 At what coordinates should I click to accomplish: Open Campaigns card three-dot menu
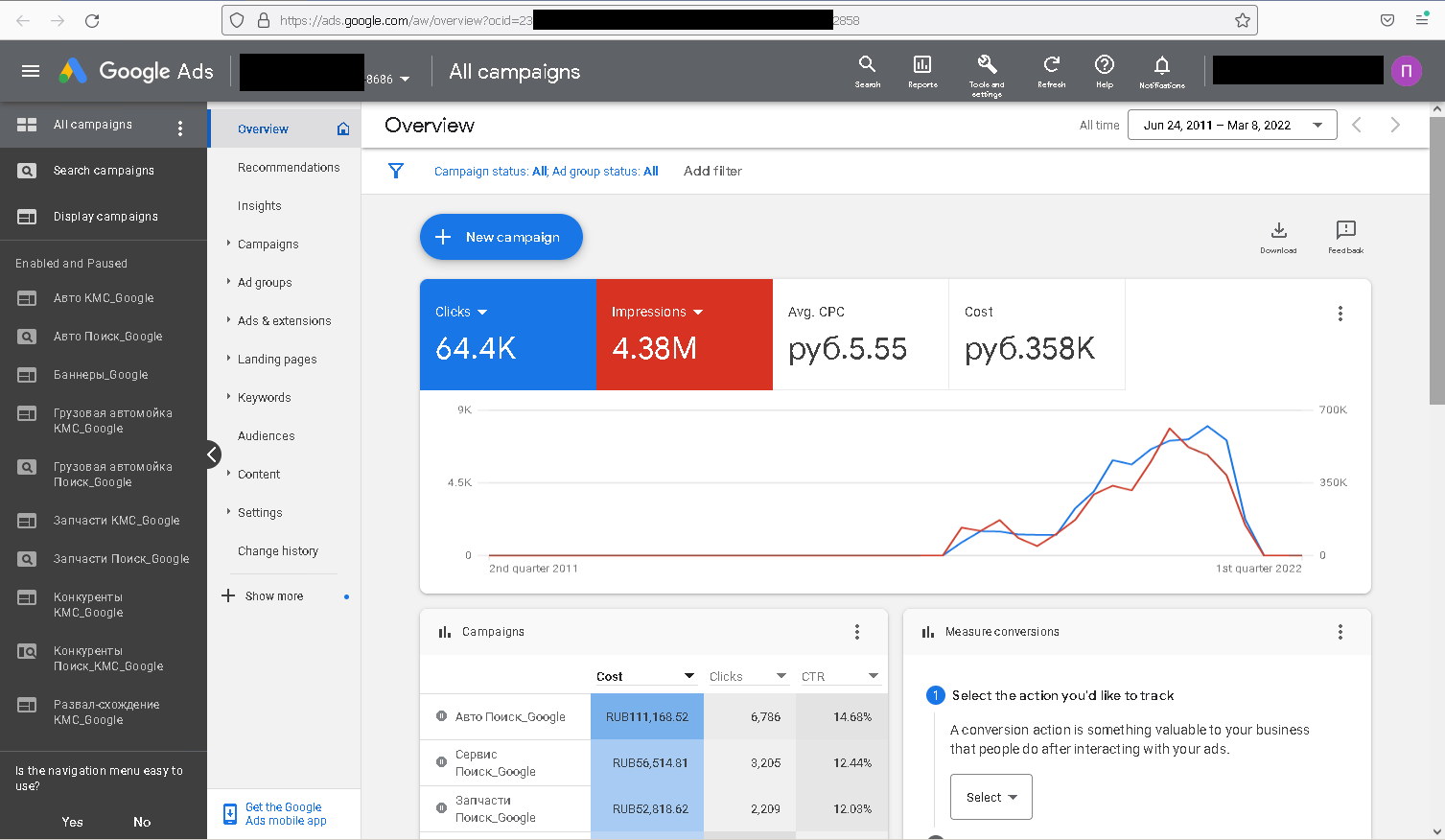point(857,632)
